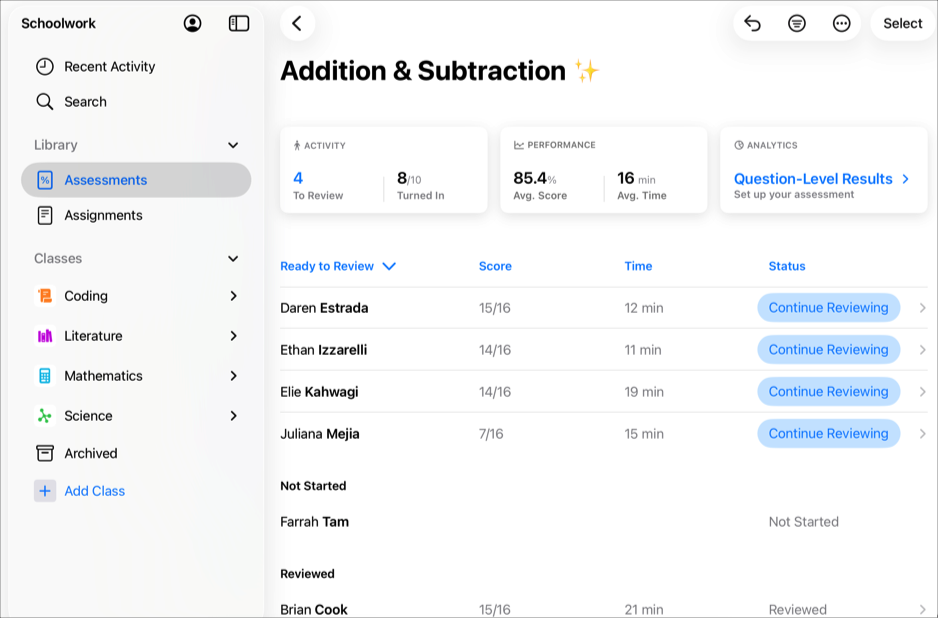The image size is (938, 618).
Task: Open the Ready to Review sort dropdown
Action: pos(336,266)
